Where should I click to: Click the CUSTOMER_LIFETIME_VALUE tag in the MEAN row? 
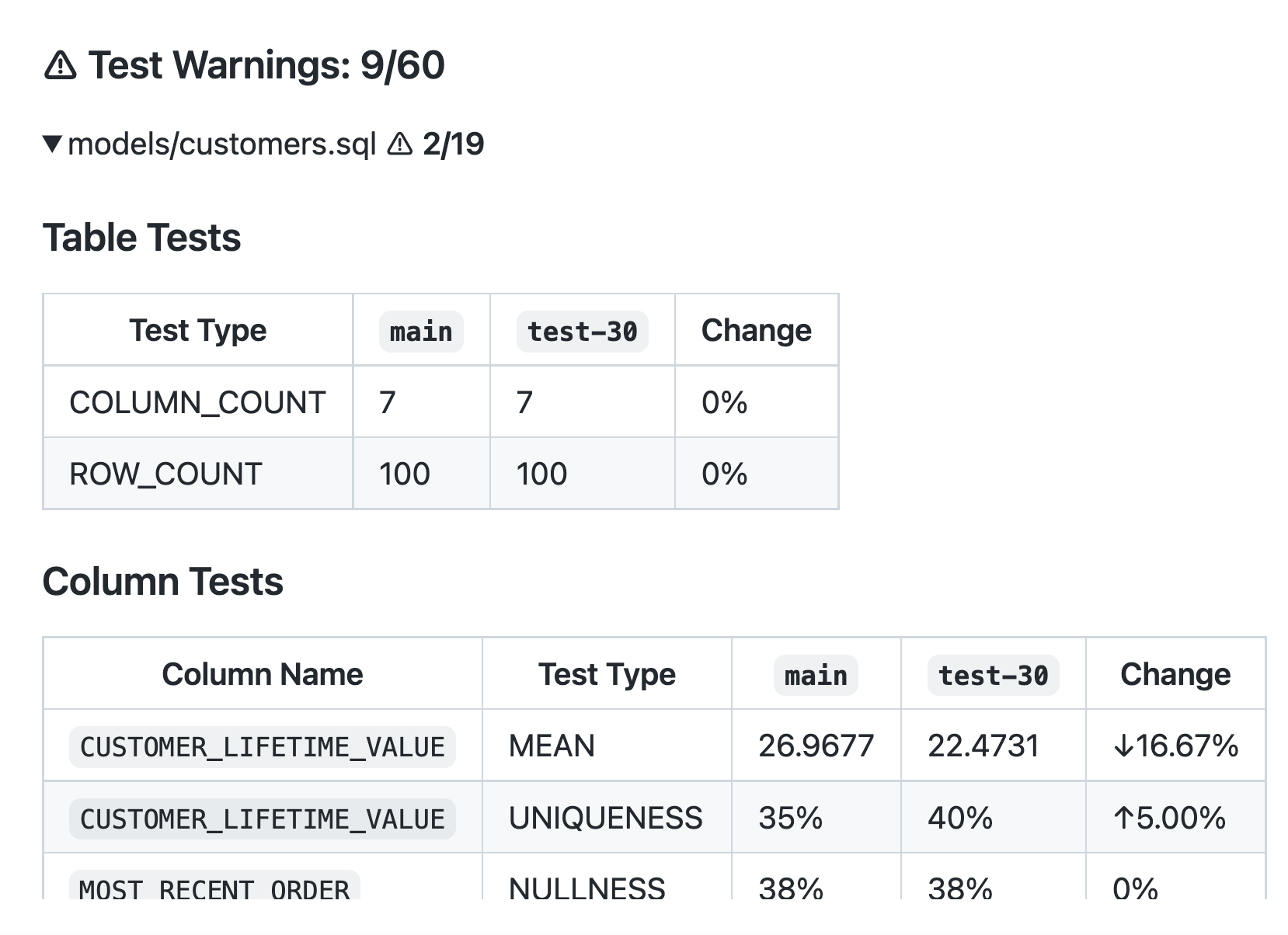pyautogui.click(x=263, y=747)
